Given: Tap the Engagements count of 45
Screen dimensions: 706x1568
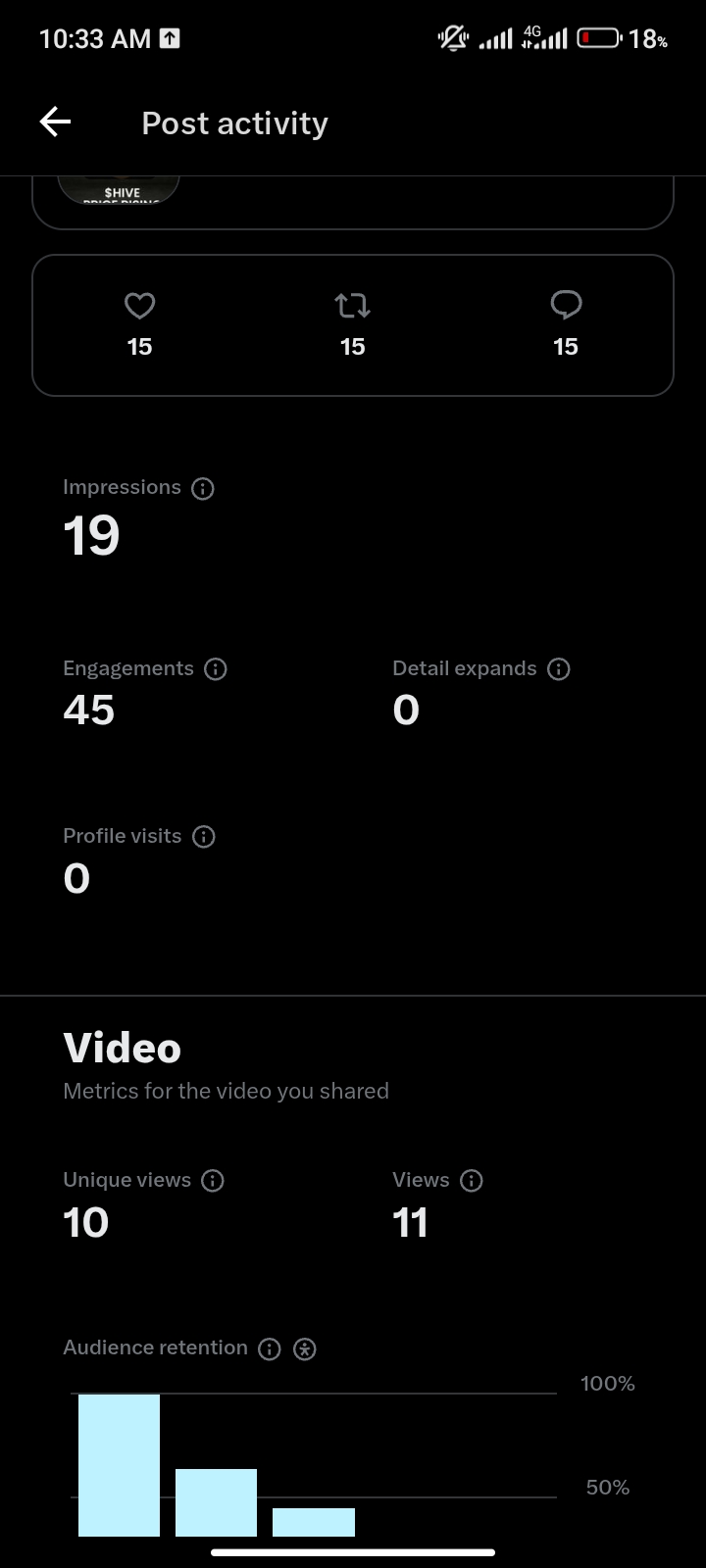Looking at the screenshot, I should pos(89,710).
